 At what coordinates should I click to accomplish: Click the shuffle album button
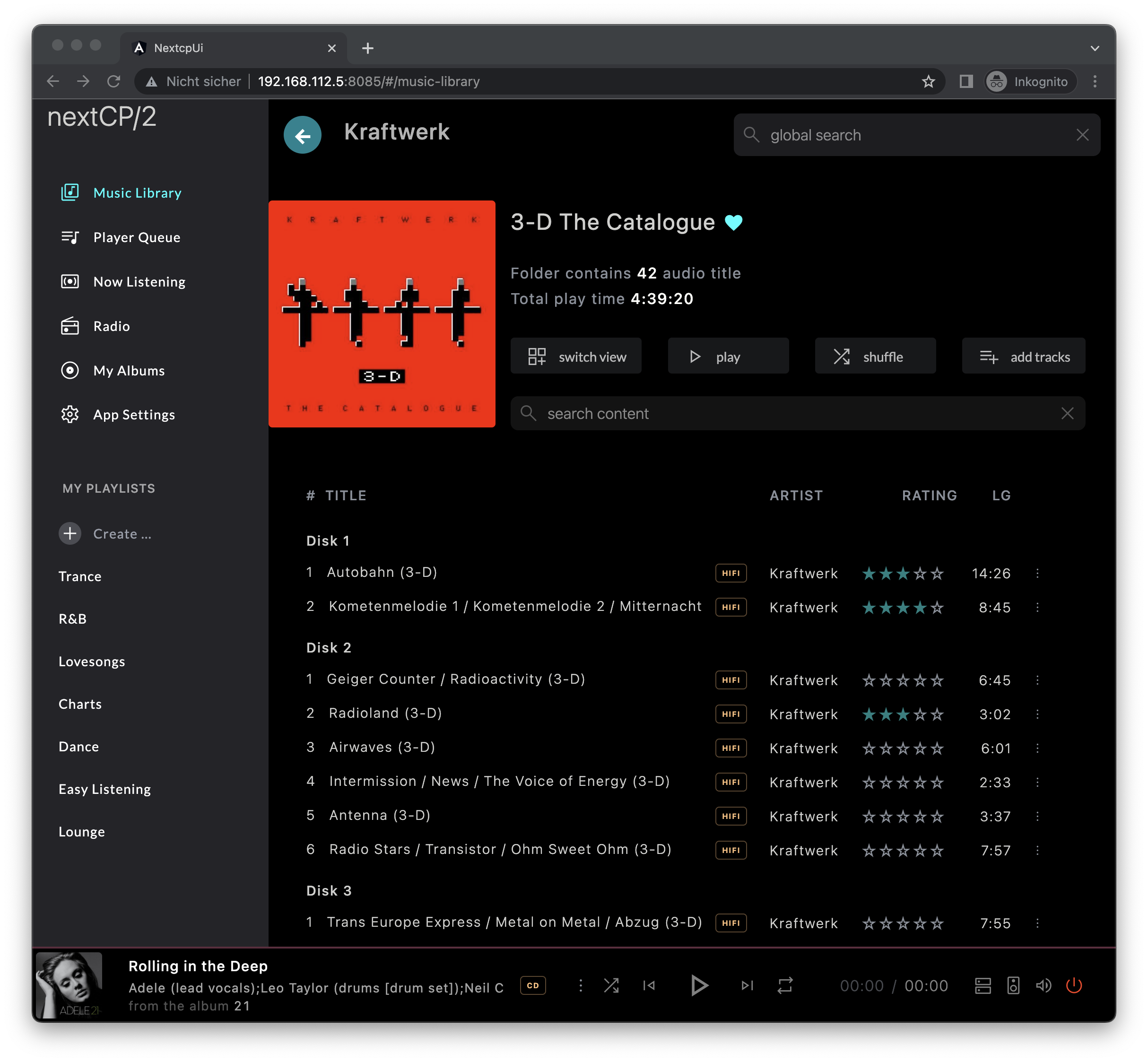[875, 357]
